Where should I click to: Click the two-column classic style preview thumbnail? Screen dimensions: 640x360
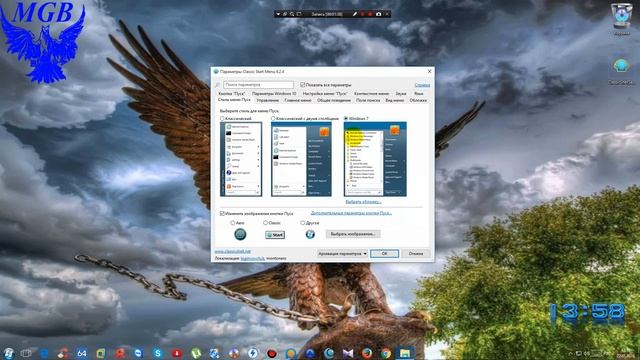click(301, 159)
